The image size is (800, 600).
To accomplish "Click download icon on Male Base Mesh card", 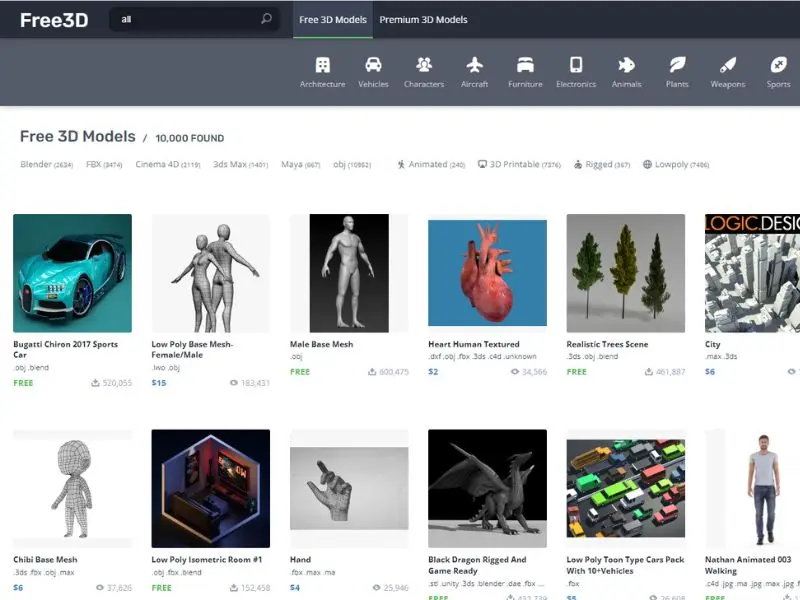I will [372, 372].
